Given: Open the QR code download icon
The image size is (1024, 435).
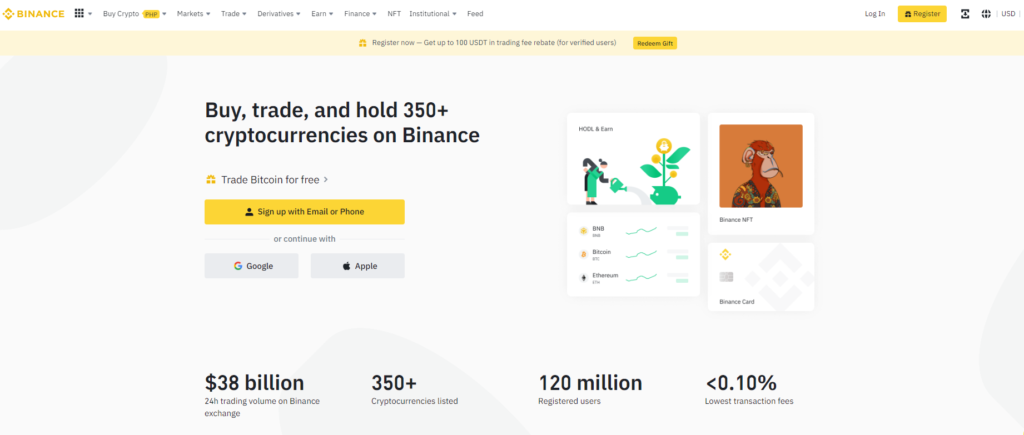Looking at the screenshot, I should click(965, 14).
